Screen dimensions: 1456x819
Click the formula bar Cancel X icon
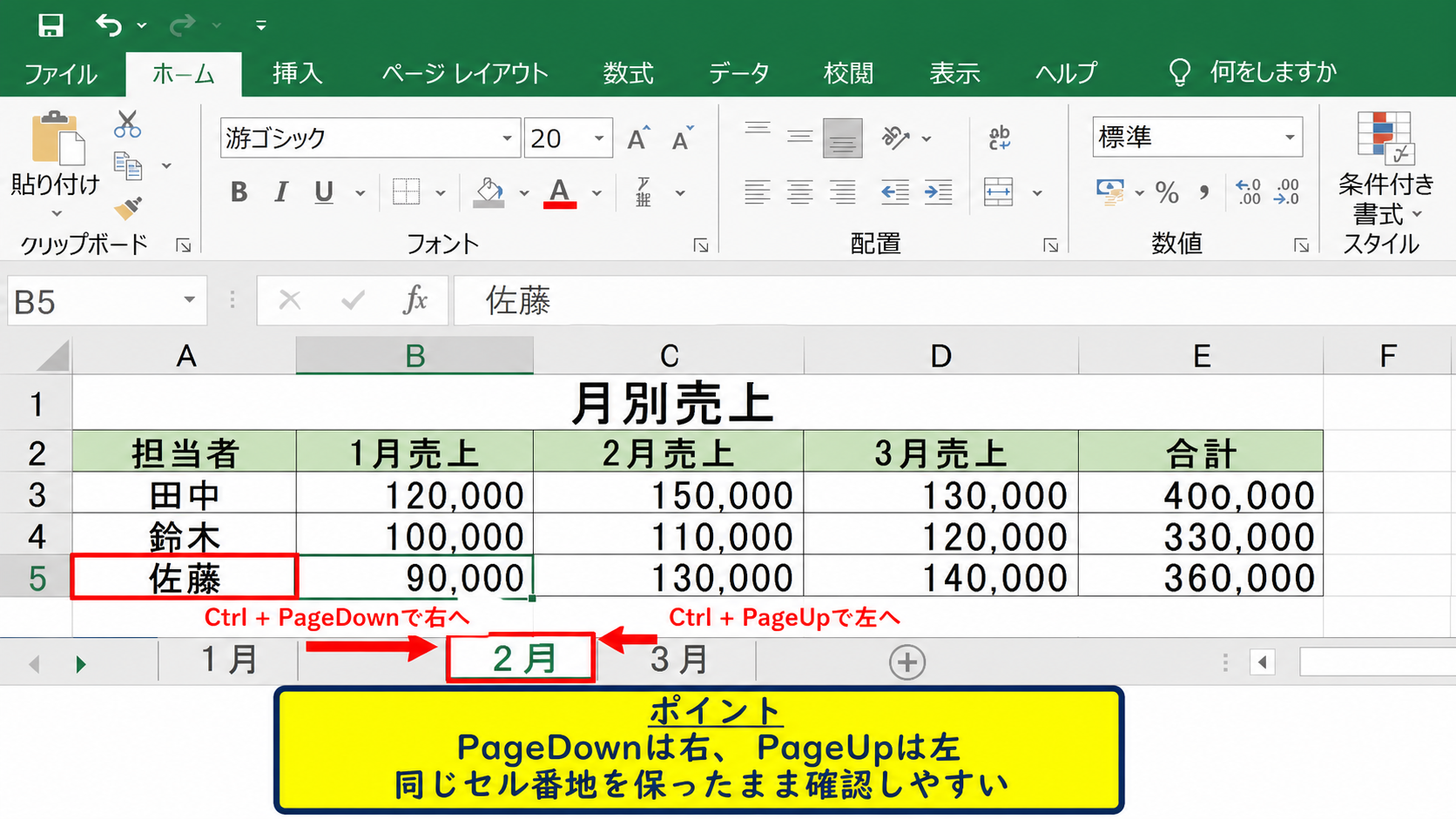click(x=290, y=301)
